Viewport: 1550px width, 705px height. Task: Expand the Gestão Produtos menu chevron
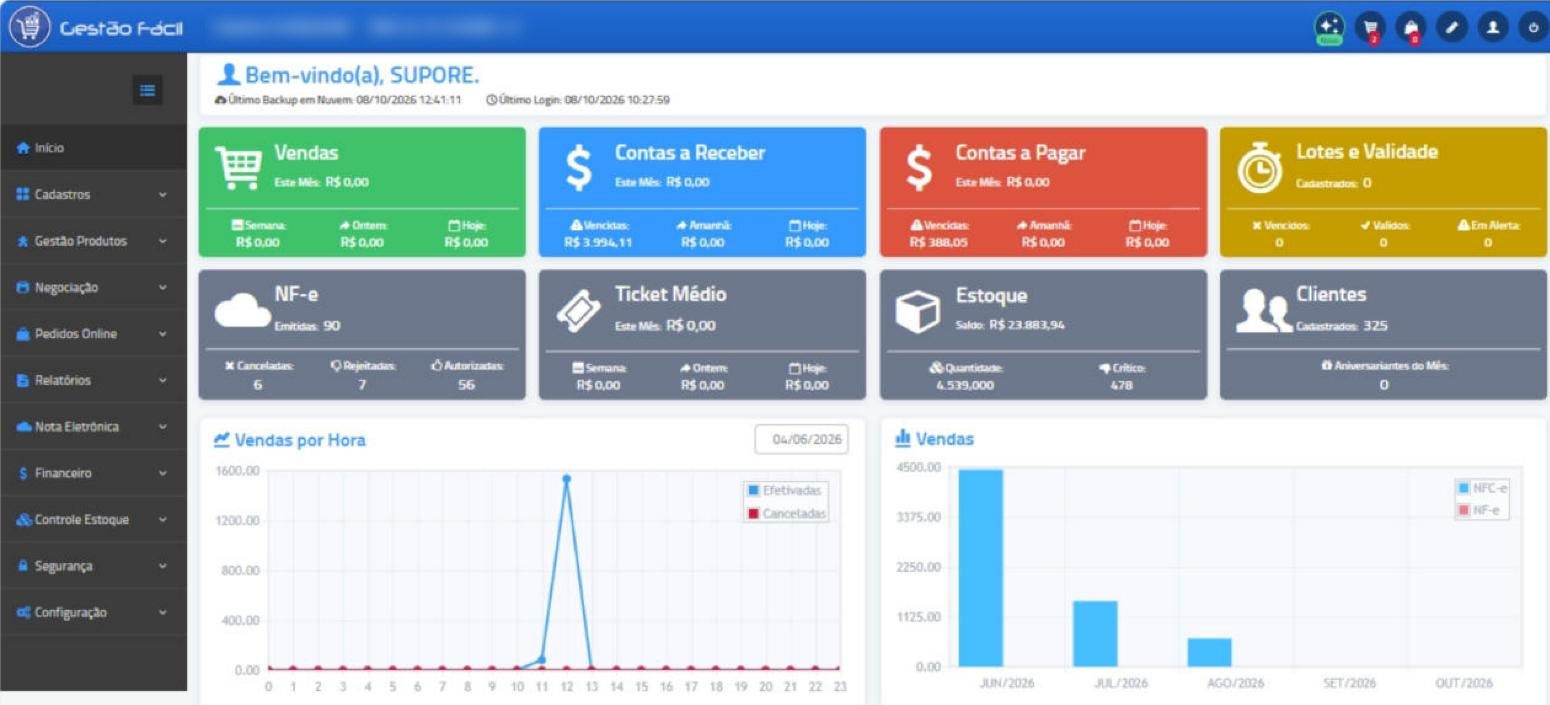pyautogui.click(x=163, y=241)
